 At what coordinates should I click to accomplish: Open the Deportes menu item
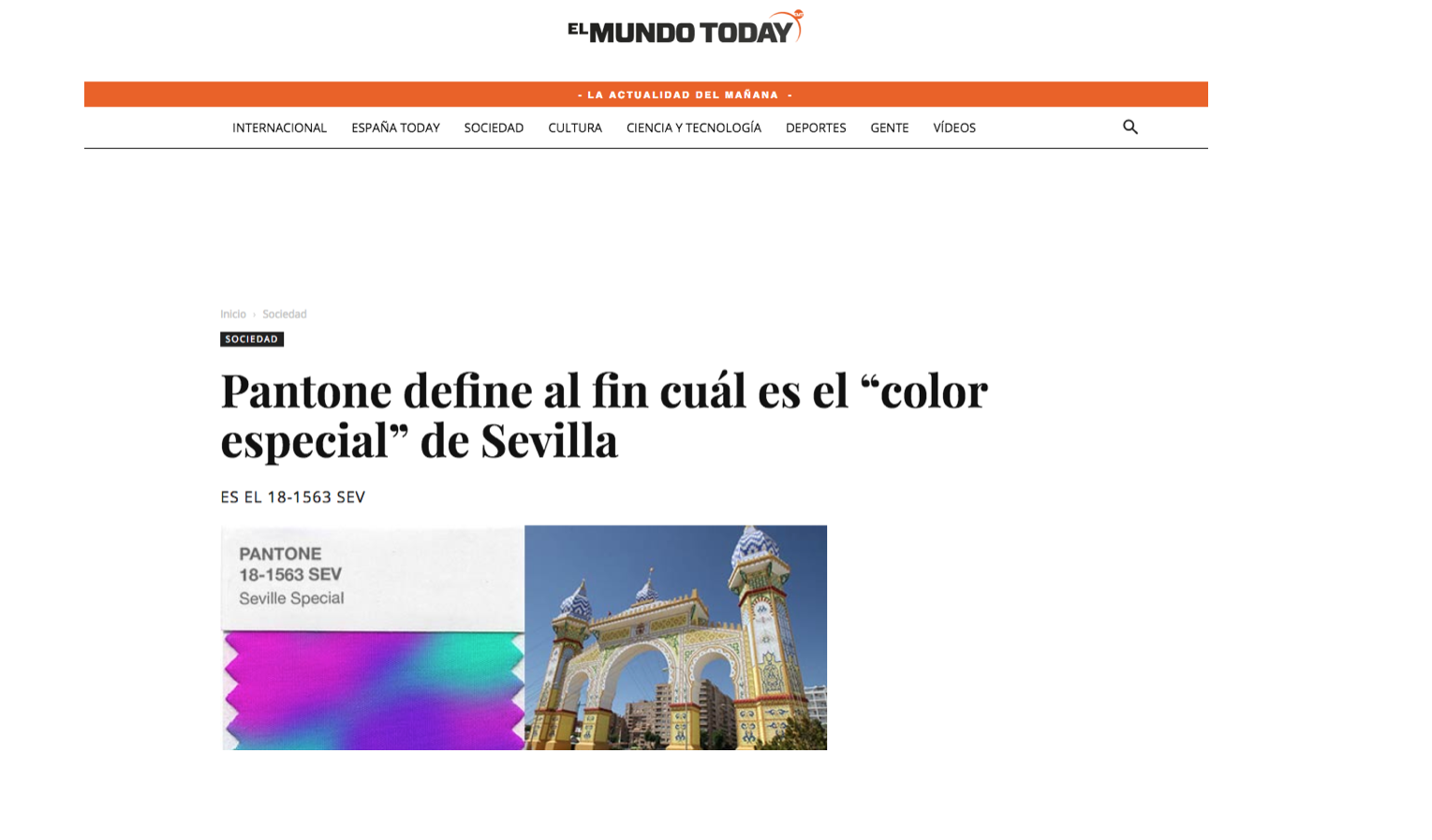coord(815,128)
